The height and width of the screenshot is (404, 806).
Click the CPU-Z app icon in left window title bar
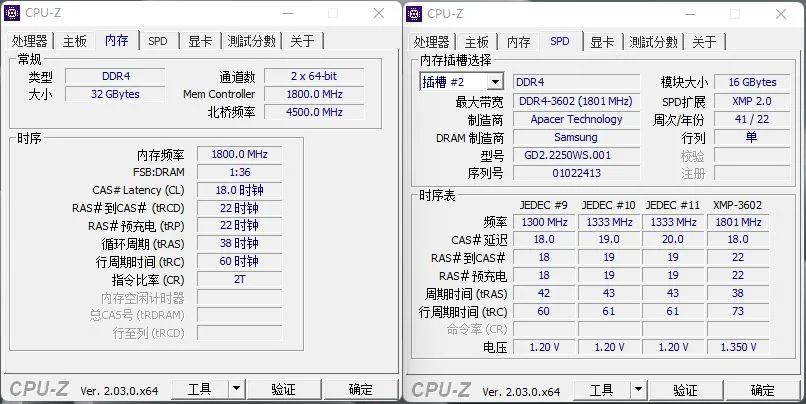point(12,13)
